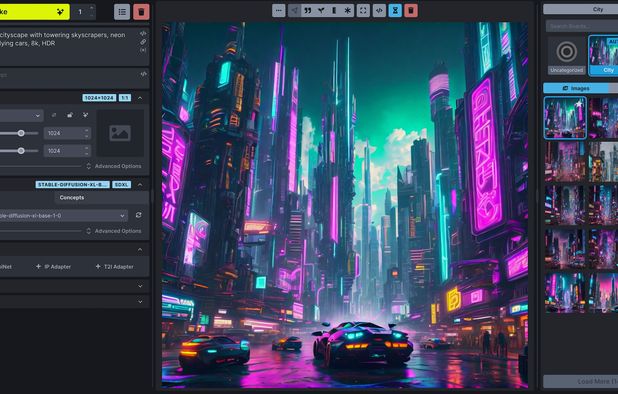The height and width of the screenshot is (394, 618).
Task: Click the load workflow arrow icon
Action: [294, 11]
